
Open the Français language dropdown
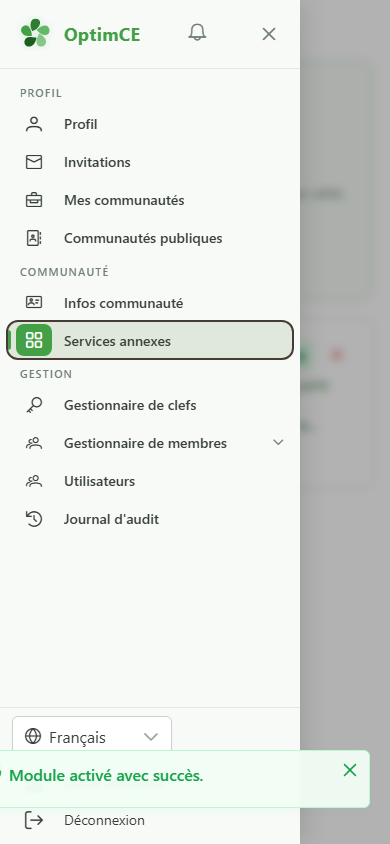pos(92,736)
